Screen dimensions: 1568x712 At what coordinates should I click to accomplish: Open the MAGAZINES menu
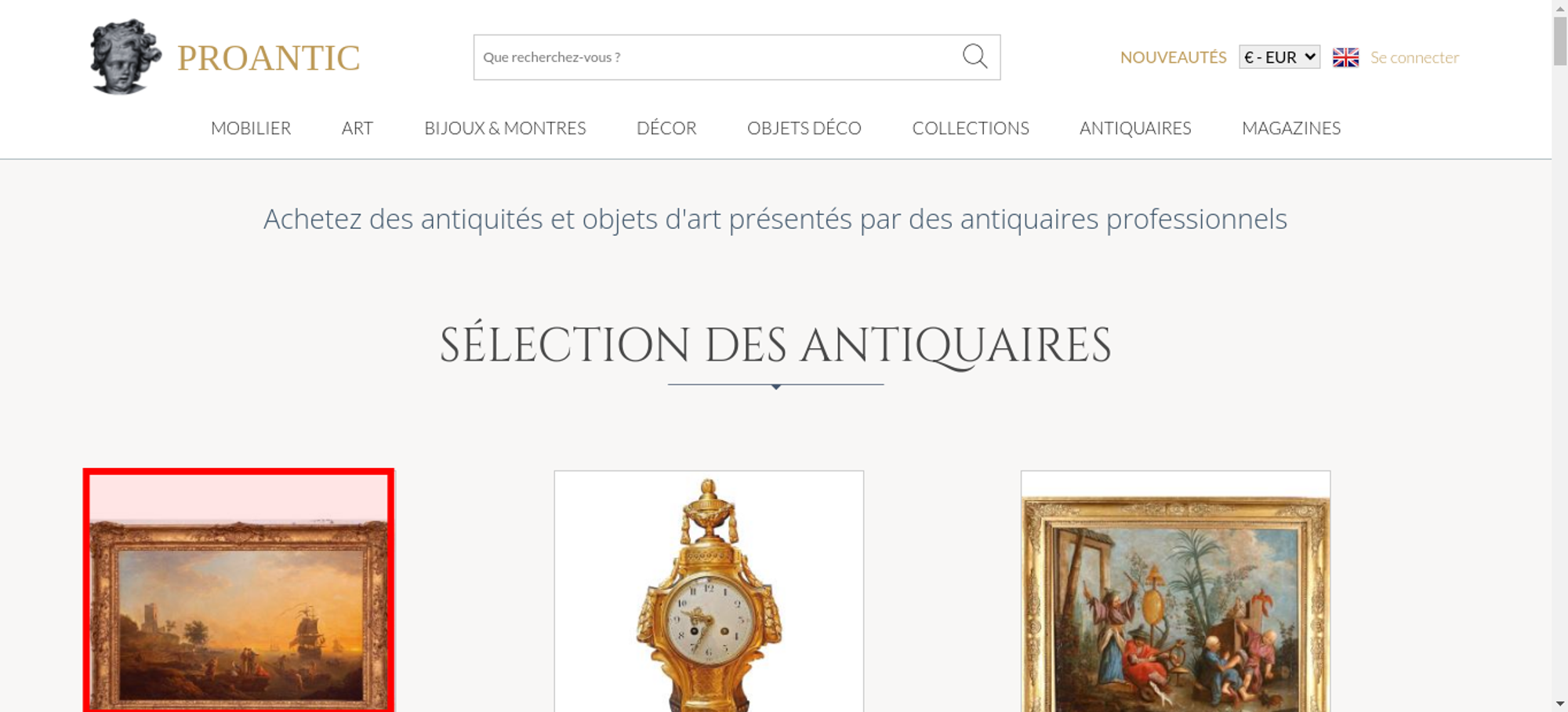coord(1291,128)
